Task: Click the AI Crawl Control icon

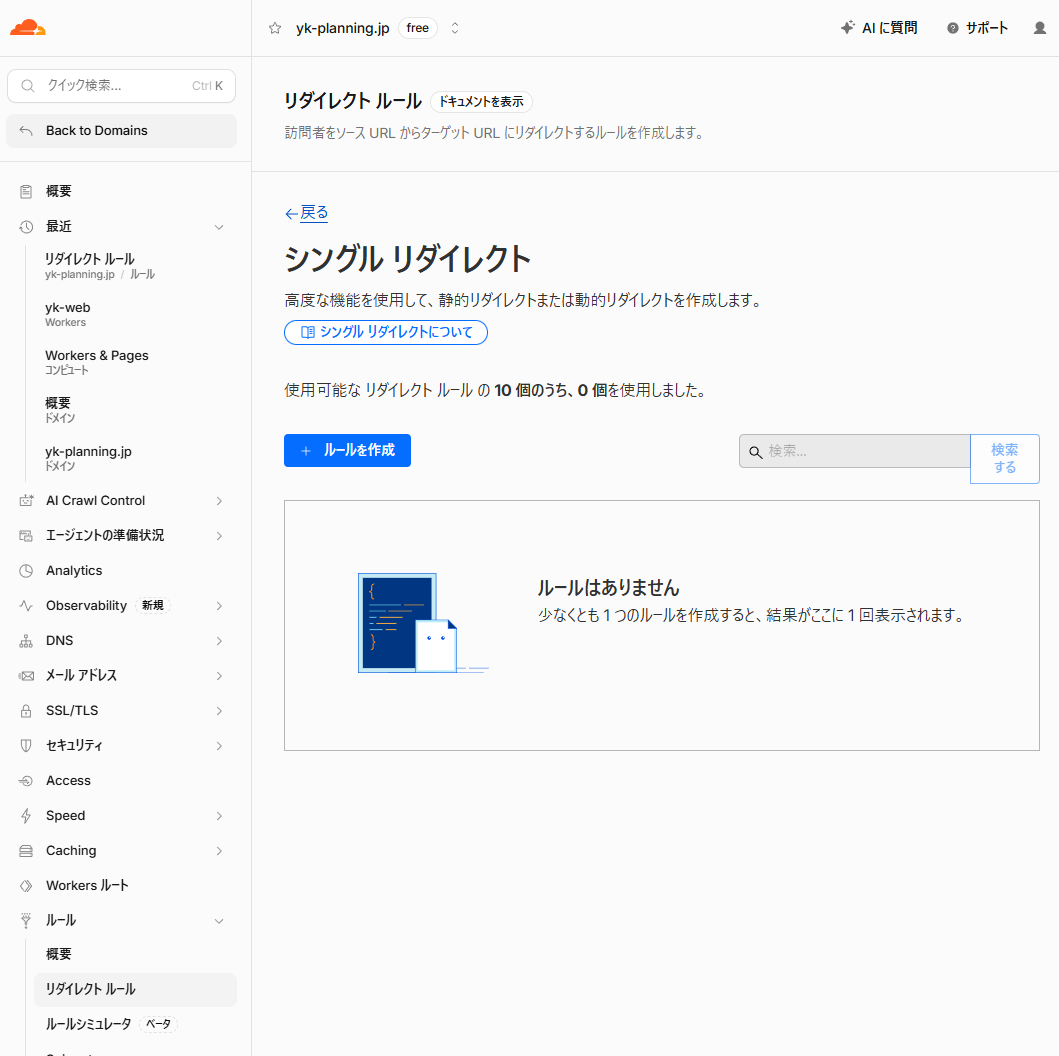Action: coord(26,501)
